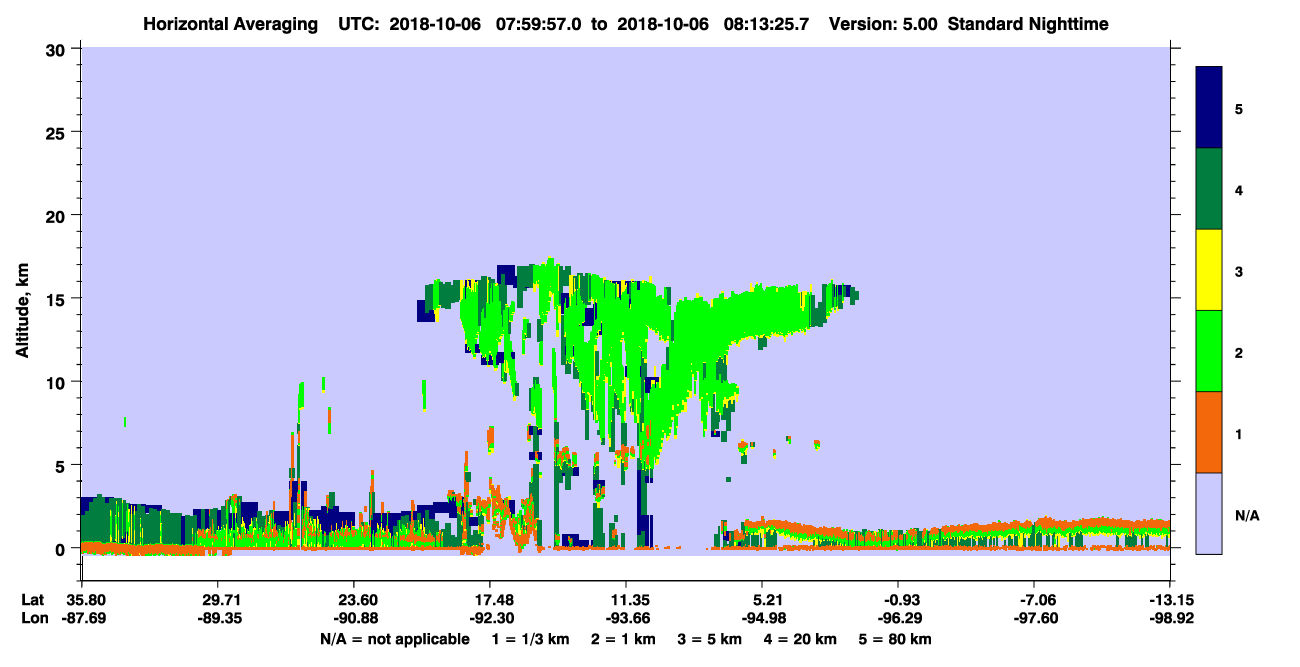This screenshot has height=667, width=1300.
Task: Click the colorbar label '3'
Action: pos(1238,270)
